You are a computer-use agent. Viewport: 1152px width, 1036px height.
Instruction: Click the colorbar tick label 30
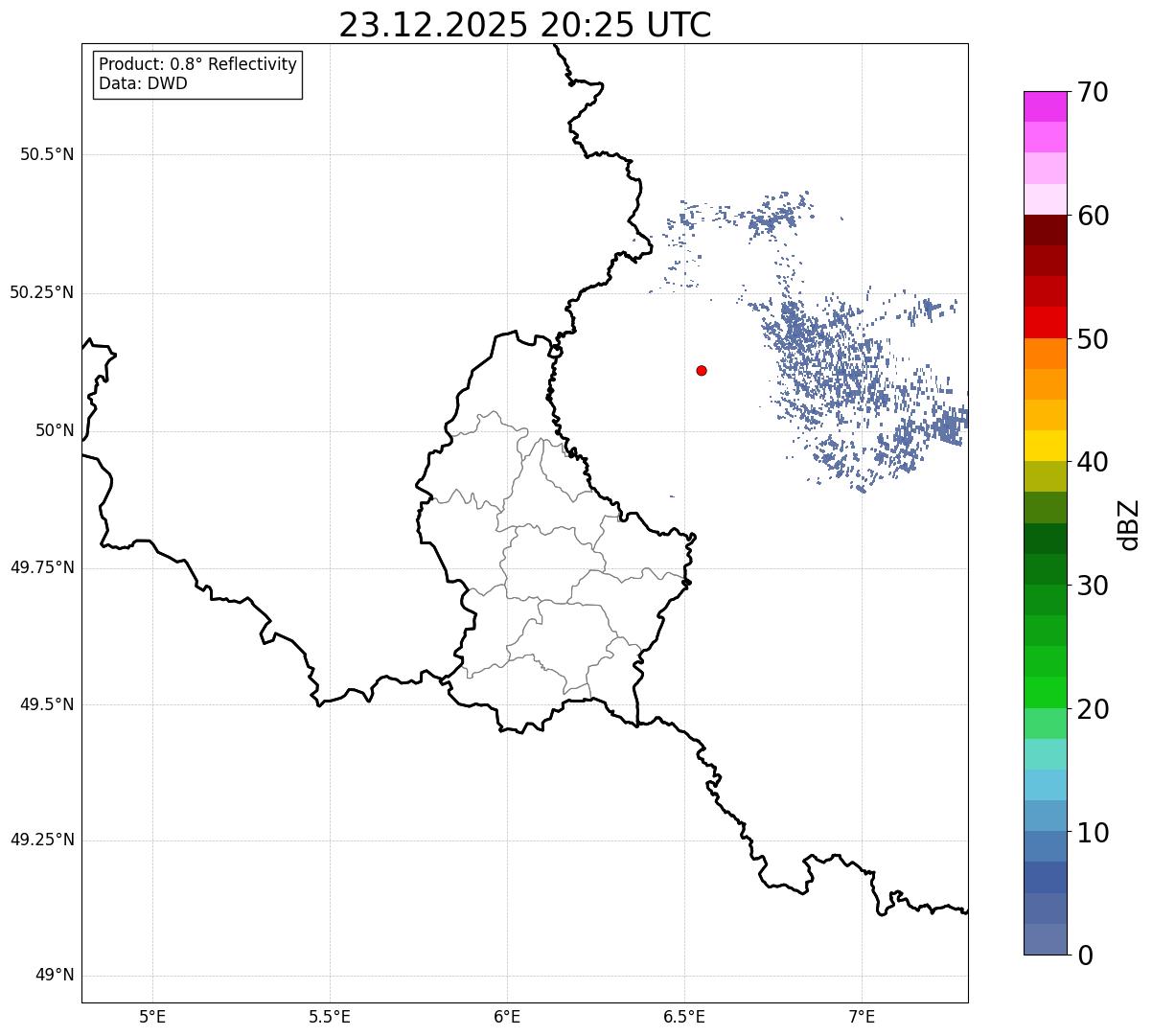pyautogui.click(x=1093, y=586)
